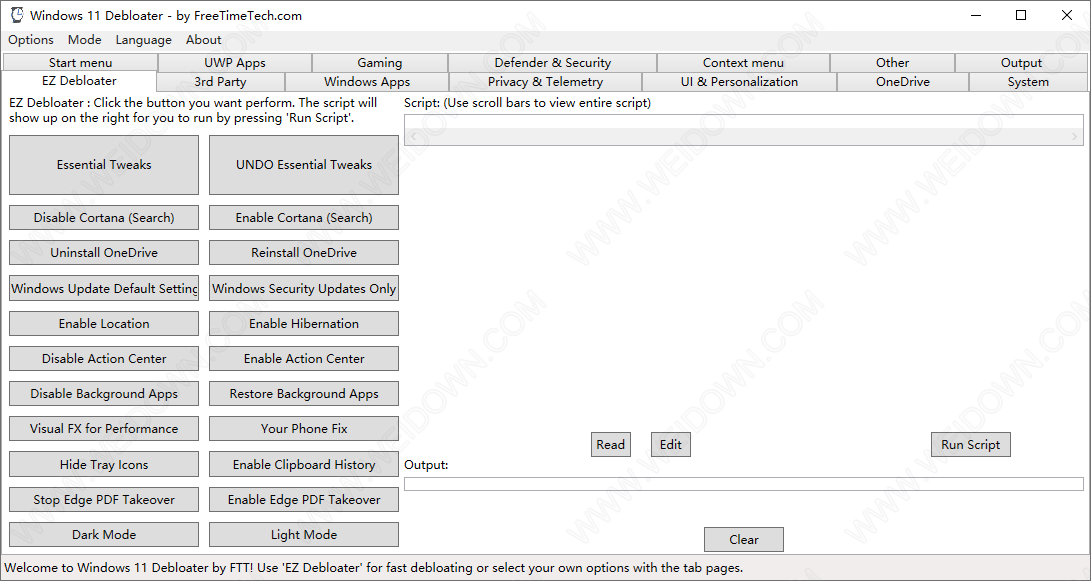
Task: Click the Edit script button
Action: tap(670, 445)
